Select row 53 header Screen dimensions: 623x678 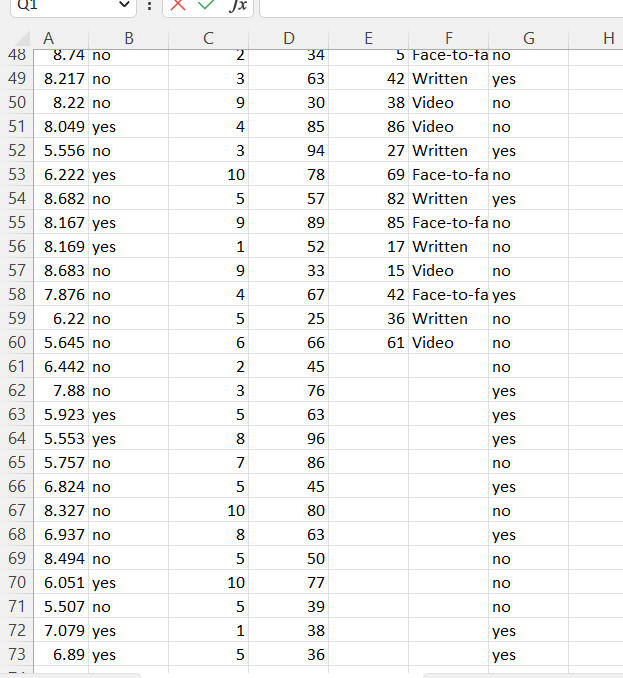(x=17, y=174)
